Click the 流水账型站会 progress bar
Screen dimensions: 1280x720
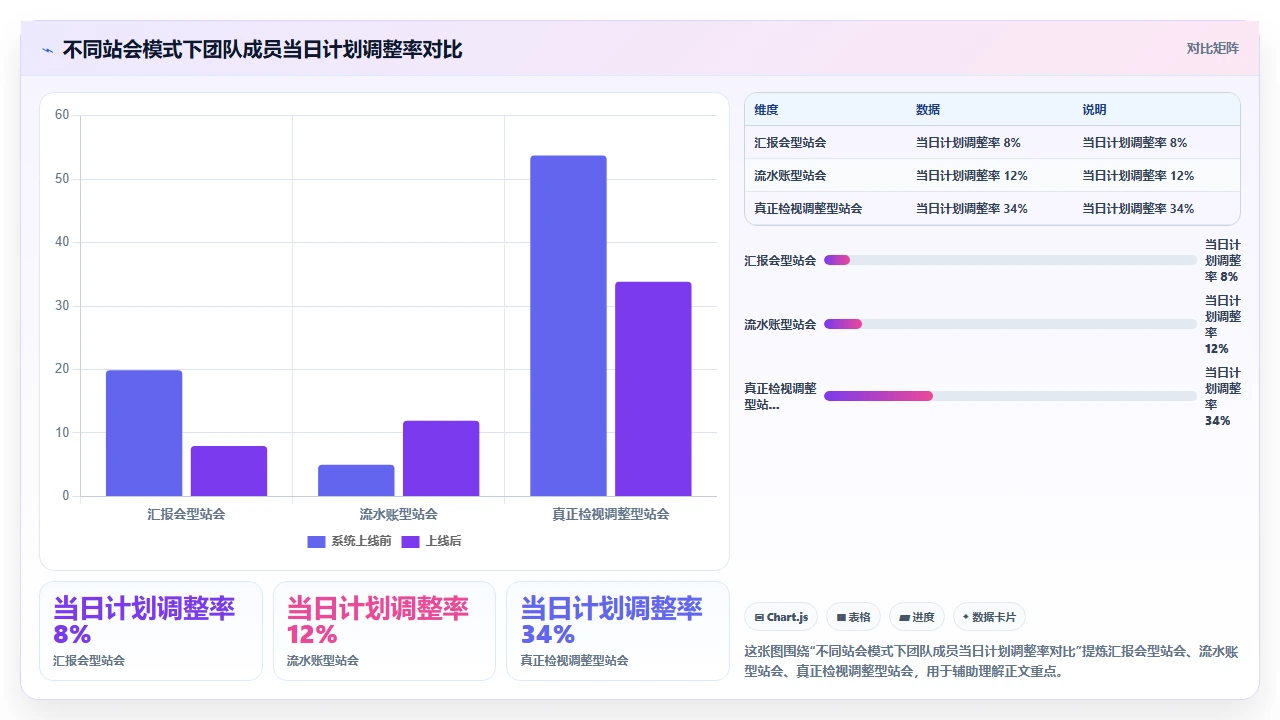[x=1010, y=324]
